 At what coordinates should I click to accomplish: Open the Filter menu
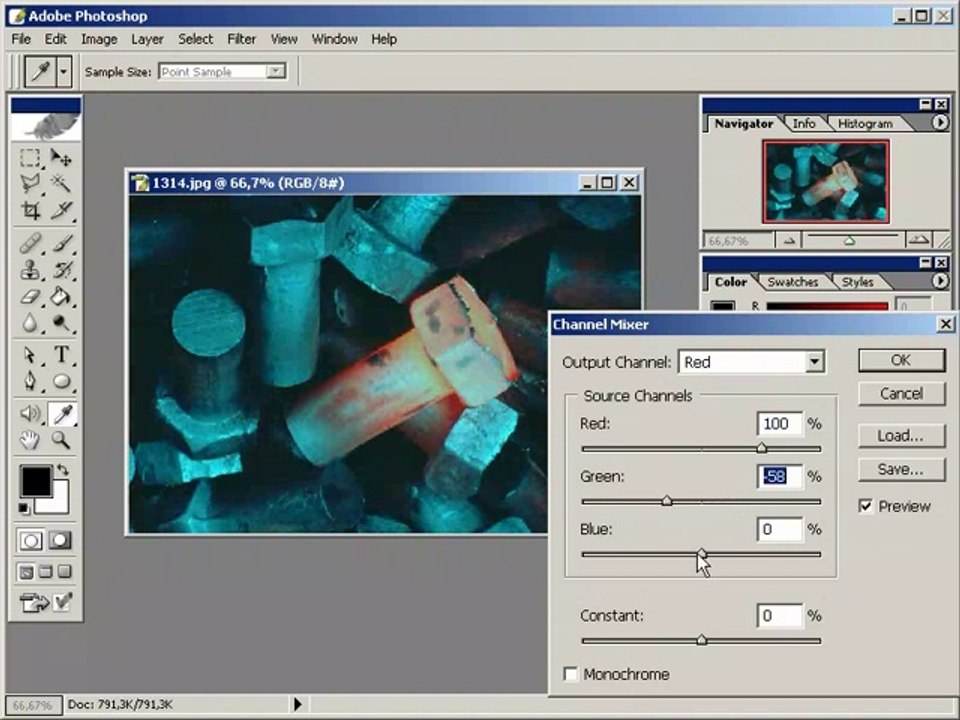tap(241, 39)
